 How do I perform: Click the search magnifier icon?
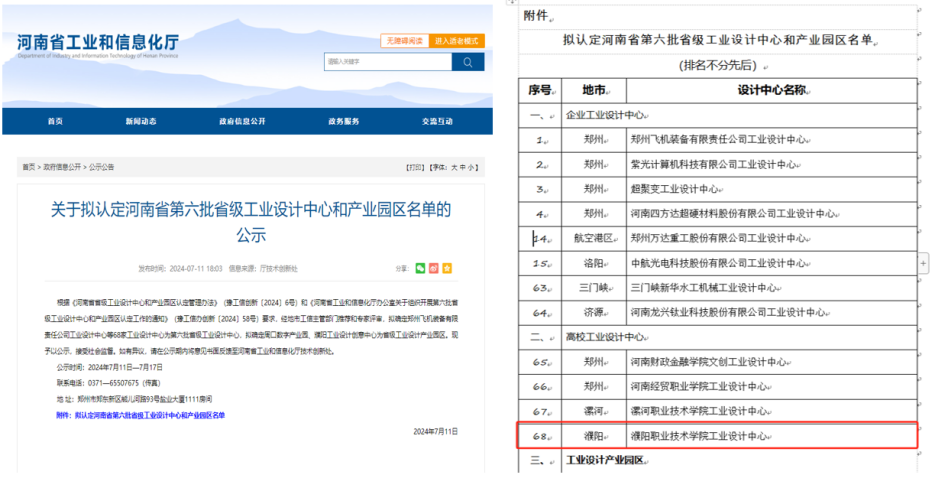(x=468, y=62)
